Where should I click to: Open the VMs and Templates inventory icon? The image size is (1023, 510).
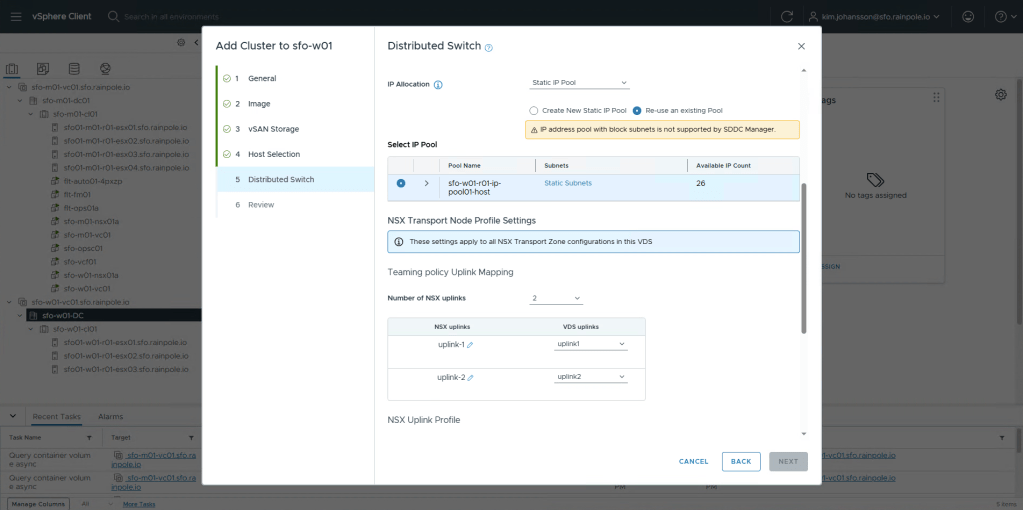pyautogui.click(x=43, y=69)
